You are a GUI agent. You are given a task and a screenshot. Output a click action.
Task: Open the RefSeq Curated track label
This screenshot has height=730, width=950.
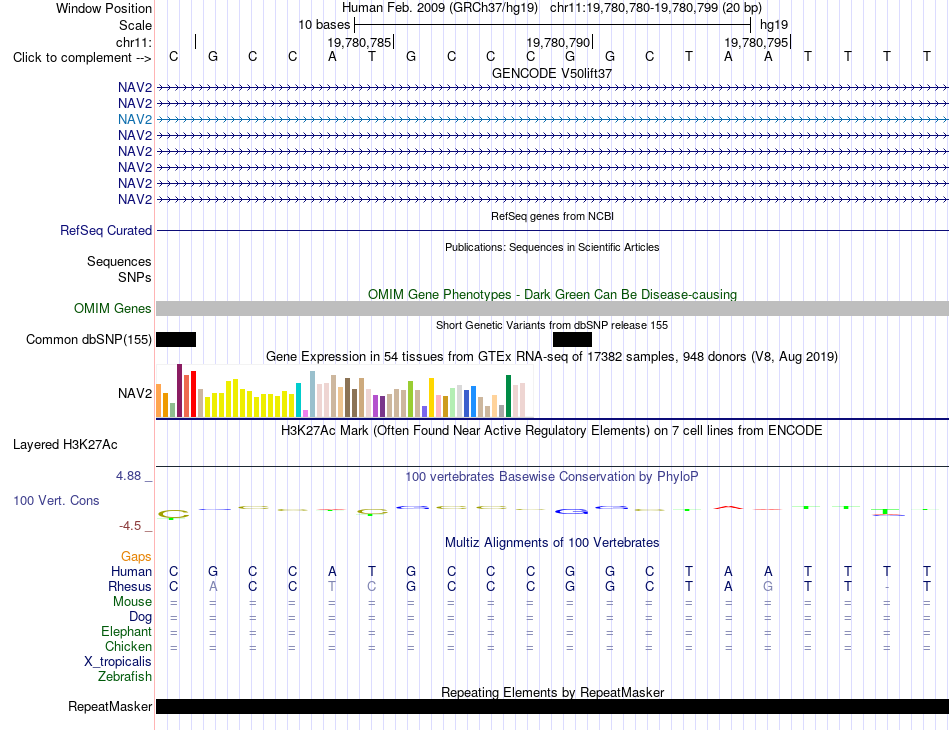click(x=105, y=230)
